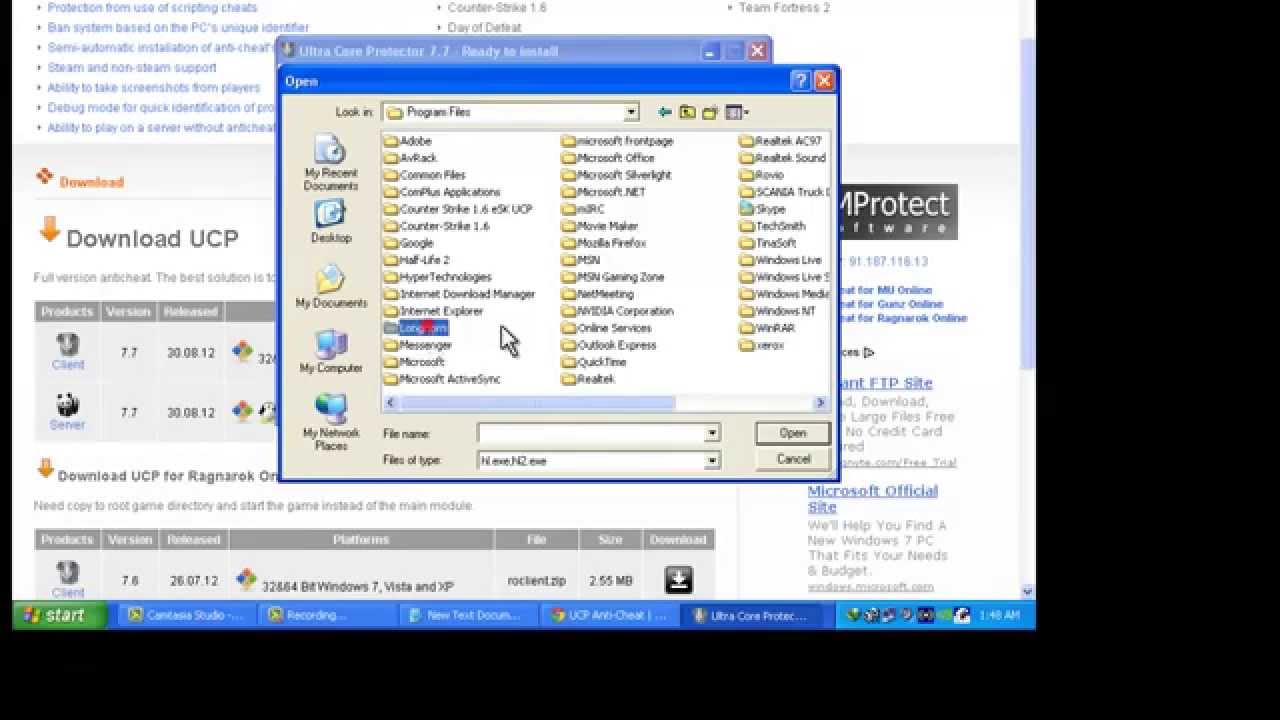Select the Microsoft.NET folder
The width and height of the screenshot is (1280, 720).
click(604, 192)
